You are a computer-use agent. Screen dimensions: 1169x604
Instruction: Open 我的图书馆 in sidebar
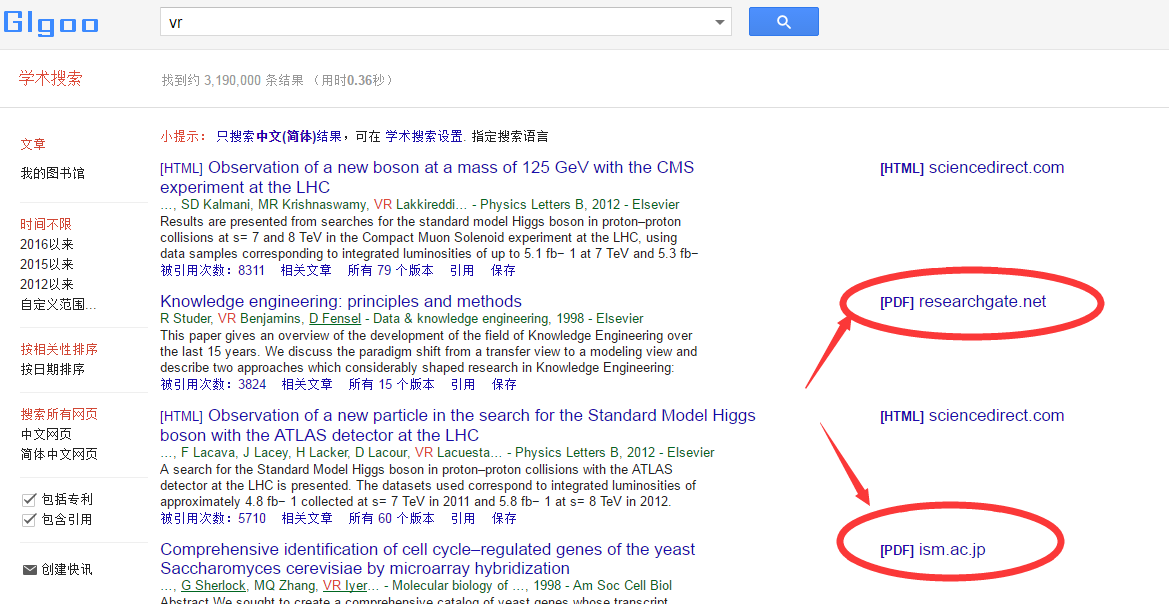coord(52,173)
